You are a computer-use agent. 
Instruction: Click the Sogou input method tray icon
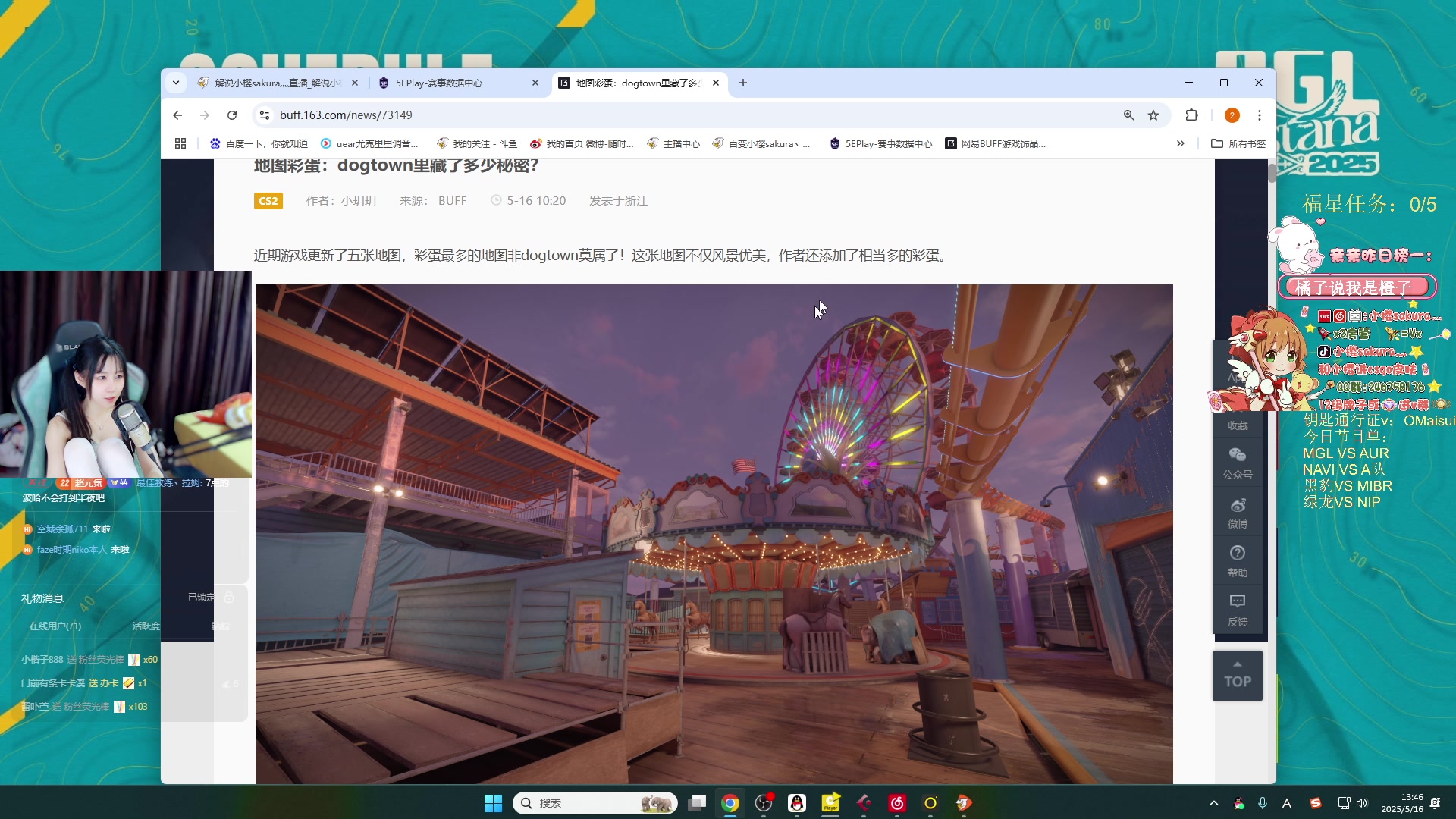[x=1316, y=803]
